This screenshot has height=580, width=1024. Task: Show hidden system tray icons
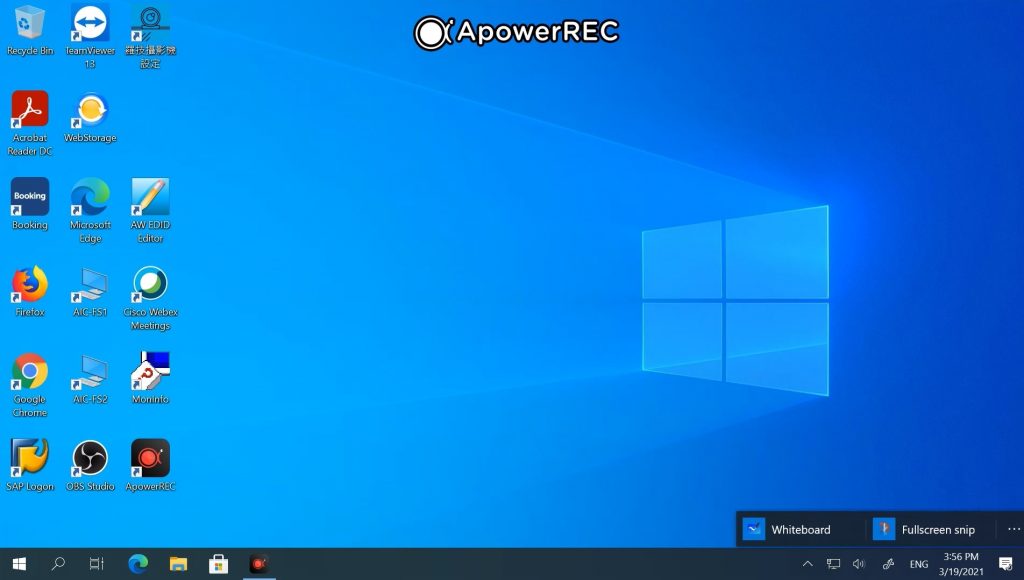tap(808, 564)
